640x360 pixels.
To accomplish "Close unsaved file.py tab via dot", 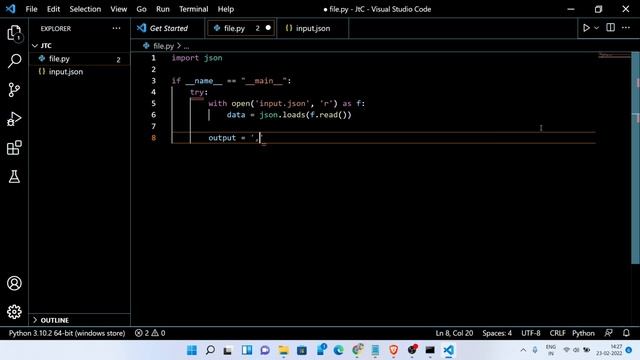I will 268,28.
